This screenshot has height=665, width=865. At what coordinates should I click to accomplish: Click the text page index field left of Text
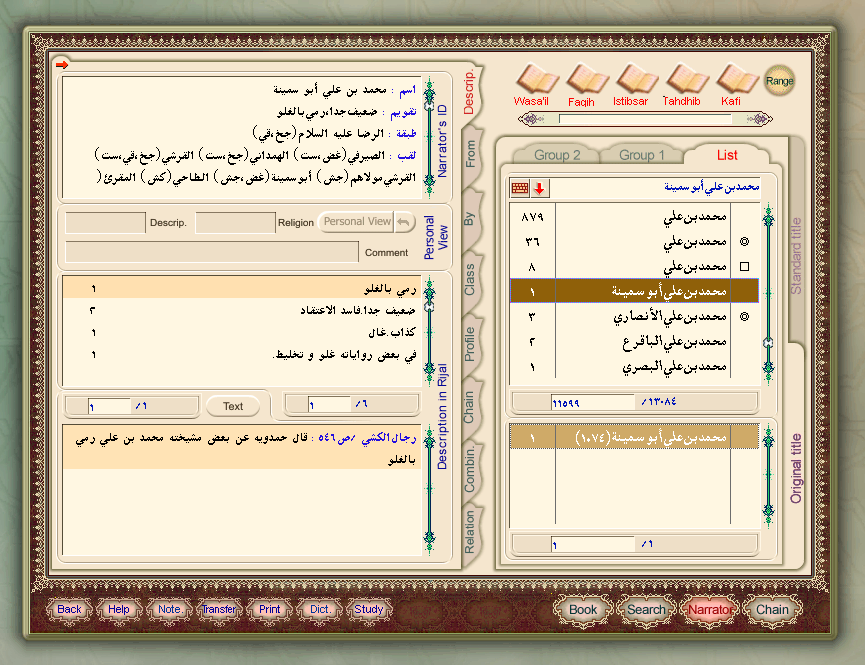(x=109, y=406)
